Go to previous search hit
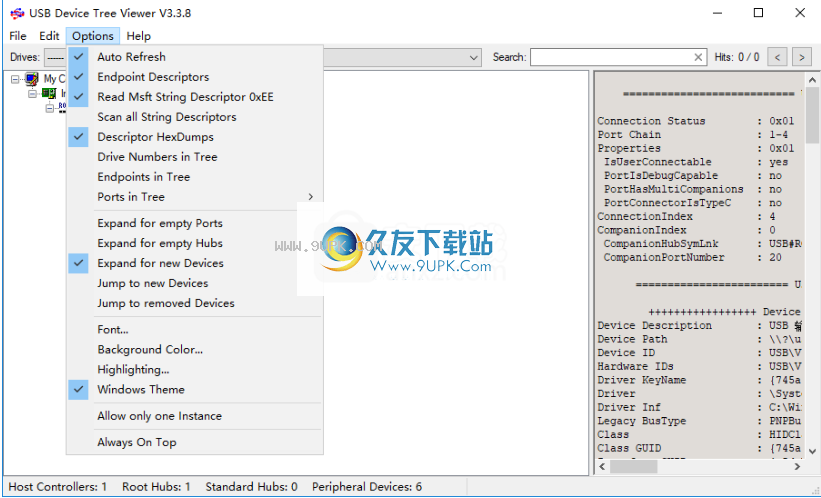 click(x=777, y=57)
